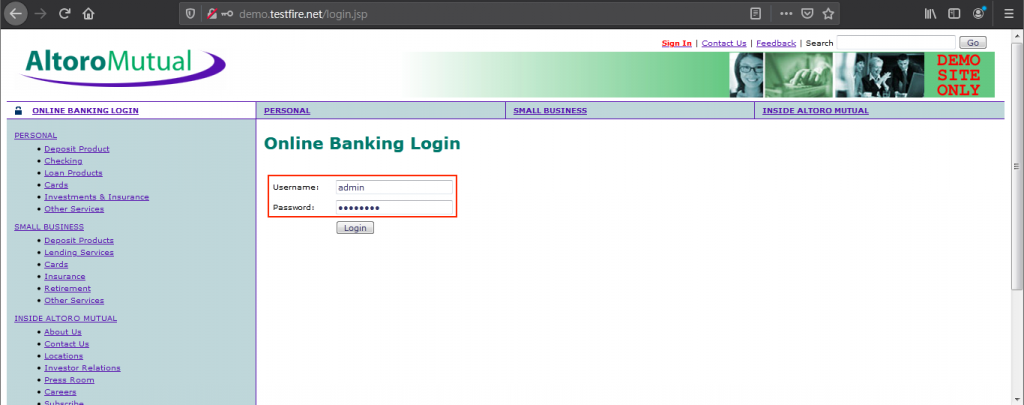Click the woman with glasses banner photo

point(746,74)
